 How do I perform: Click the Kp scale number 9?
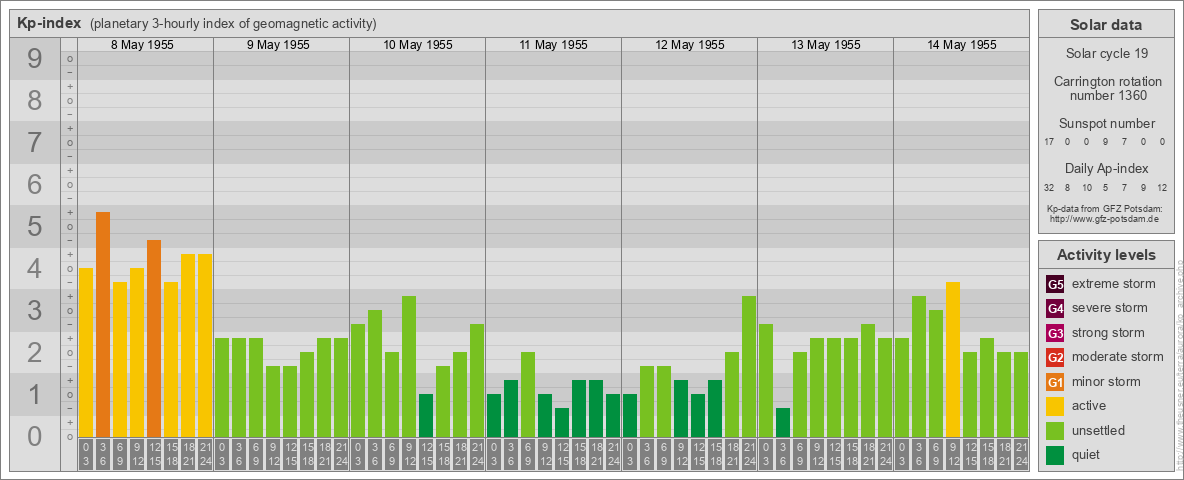(34, 59)
